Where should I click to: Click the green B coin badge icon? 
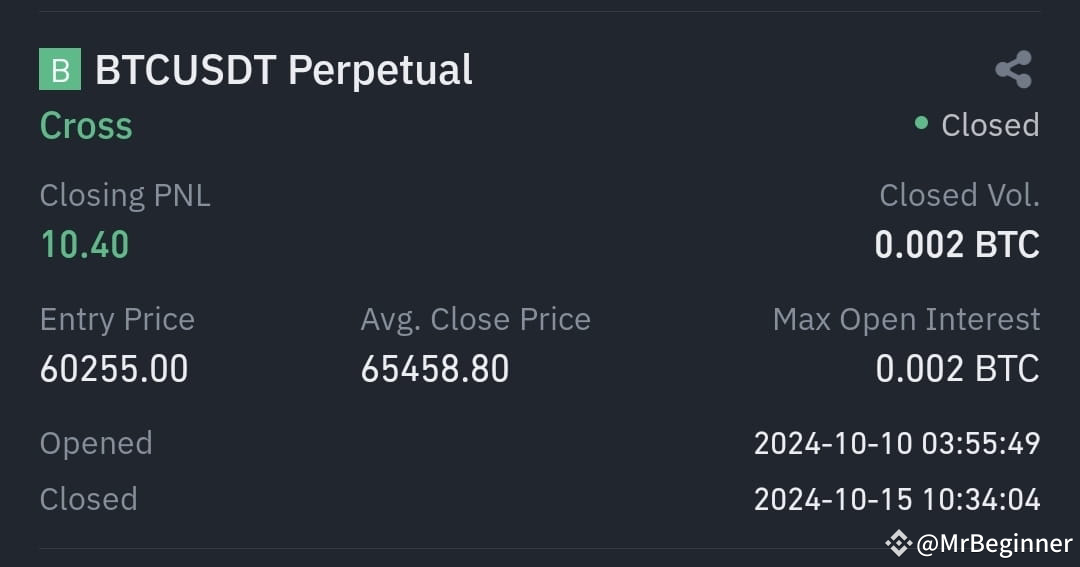point(60,69)
